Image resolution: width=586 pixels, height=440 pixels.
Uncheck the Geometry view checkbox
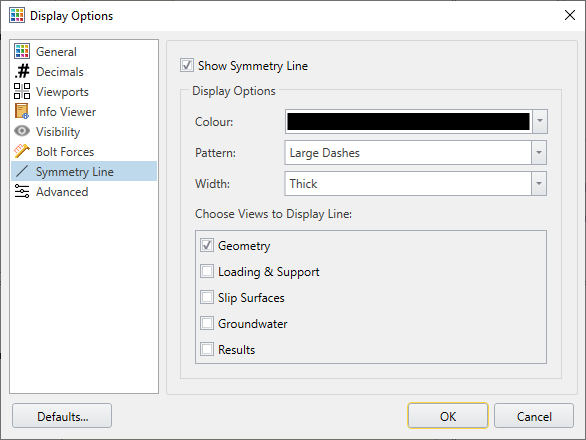click(x=207, y=245)
